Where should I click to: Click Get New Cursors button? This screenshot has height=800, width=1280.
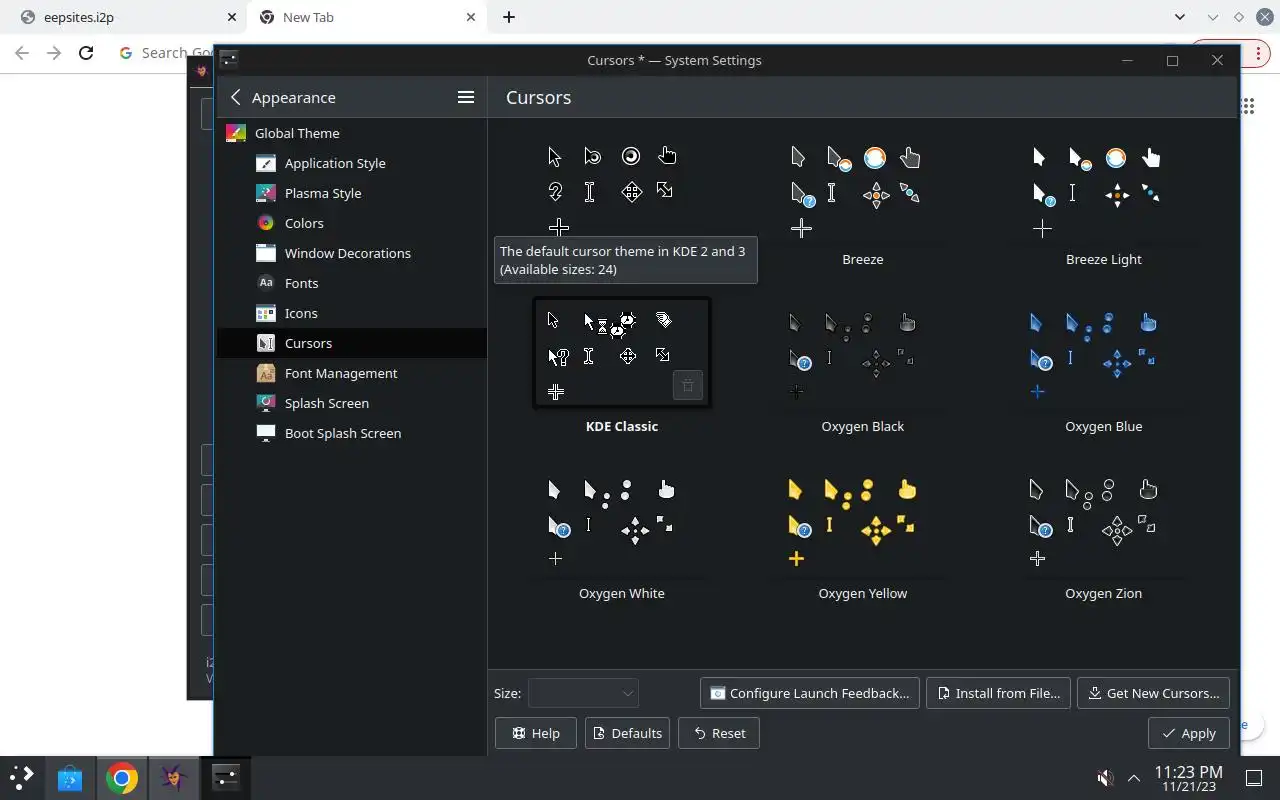pyautogui.click(x=1153, y=693)
